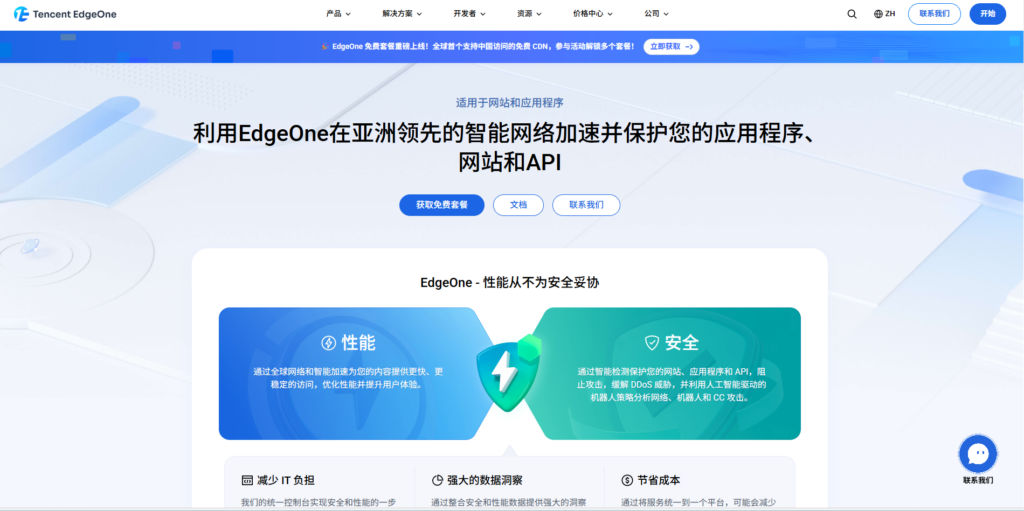Open the search magnifier icon
This screenshot has width=1024, height=511.
click(x=852, y=14)
